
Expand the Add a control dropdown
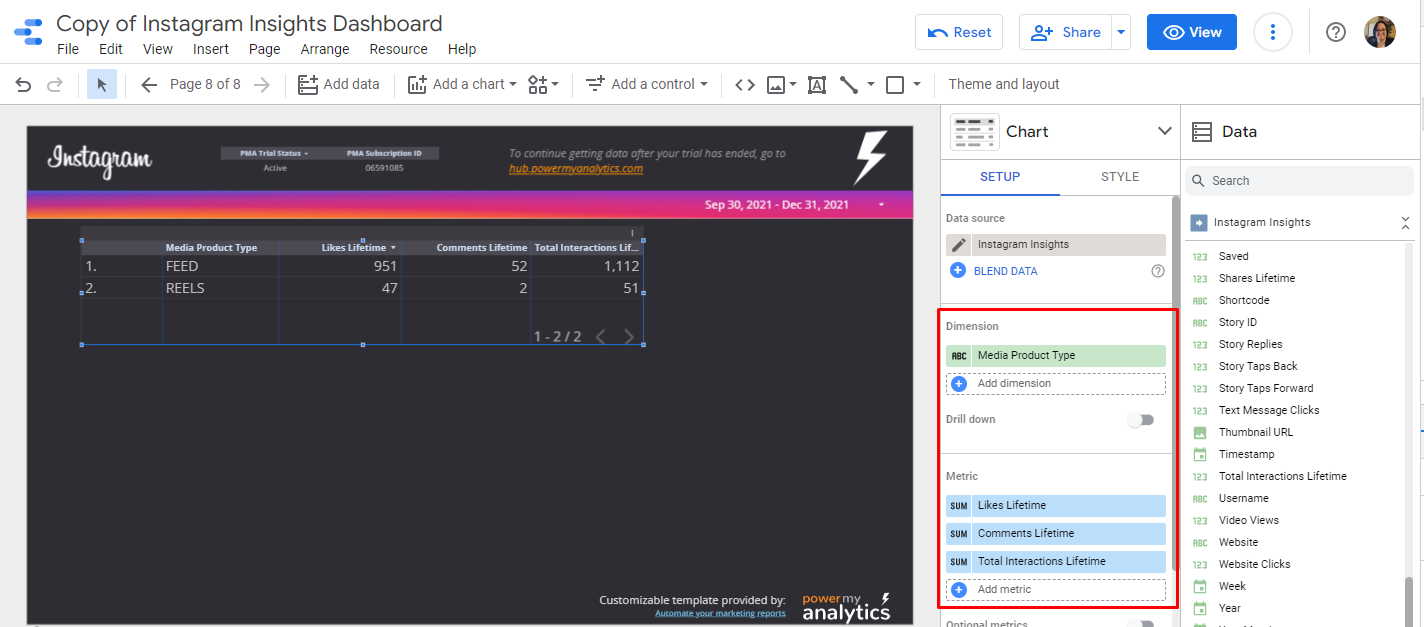coord(647,85)
